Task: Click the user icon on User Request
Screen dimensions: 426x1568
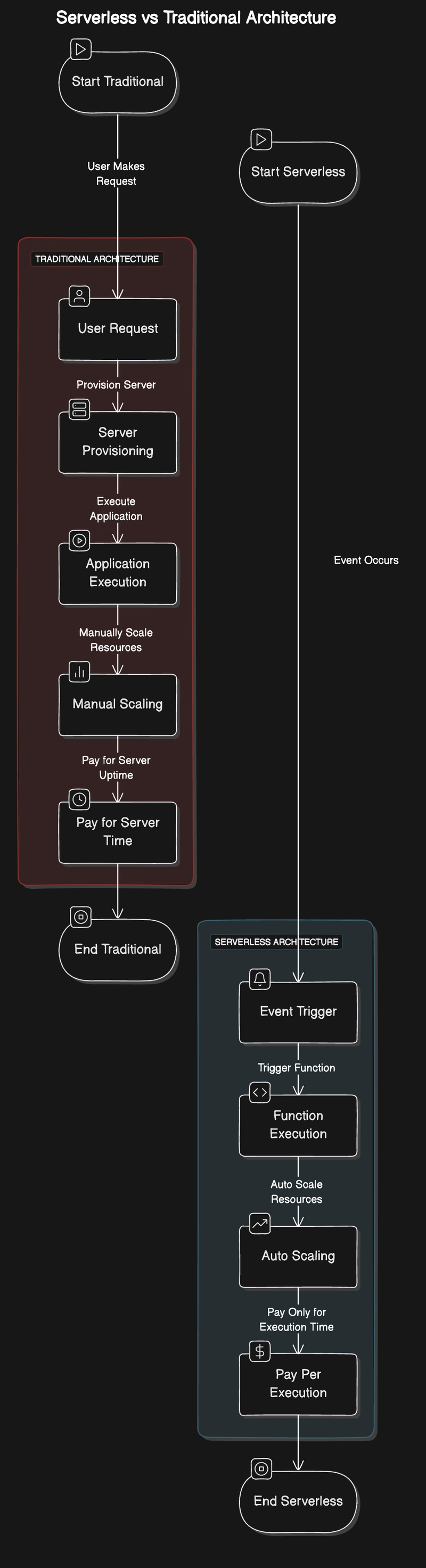Action: (x=79, y=296)
